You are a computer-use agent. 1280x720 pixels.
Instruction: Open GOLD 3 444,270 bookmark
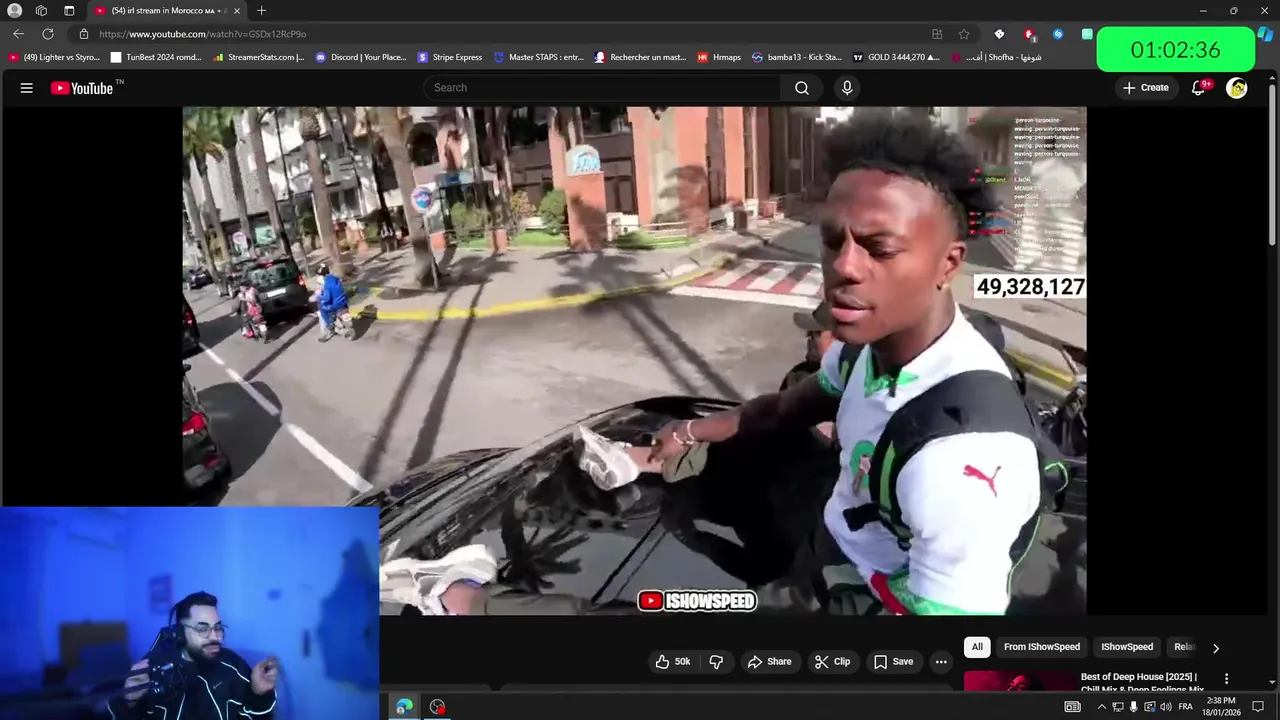pos(896,57)
